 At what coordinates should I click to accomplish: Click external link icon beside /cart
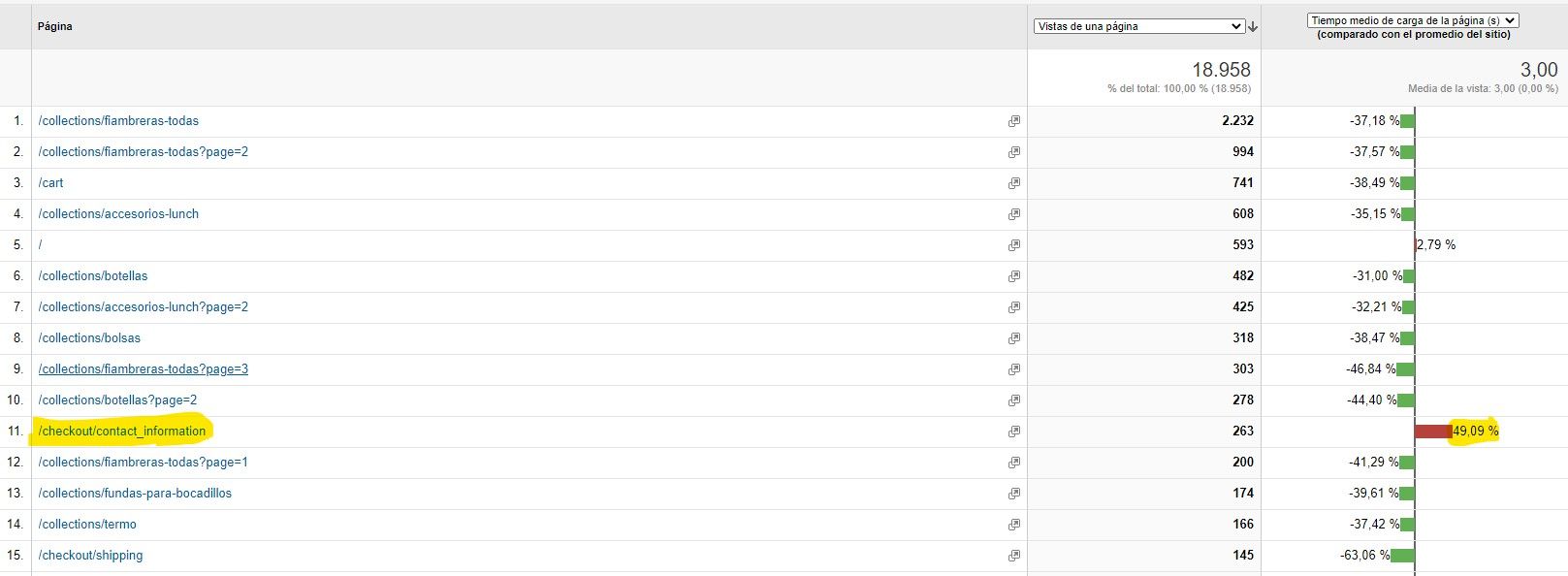click(1014, 183)
